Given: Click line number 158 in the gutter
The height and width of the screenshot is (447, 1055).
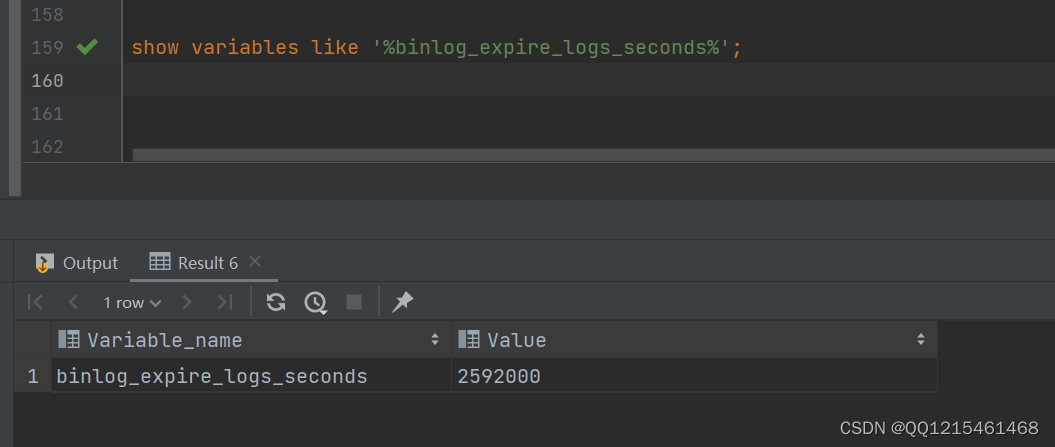Looking at the screenshot, I should coord(47,14).
